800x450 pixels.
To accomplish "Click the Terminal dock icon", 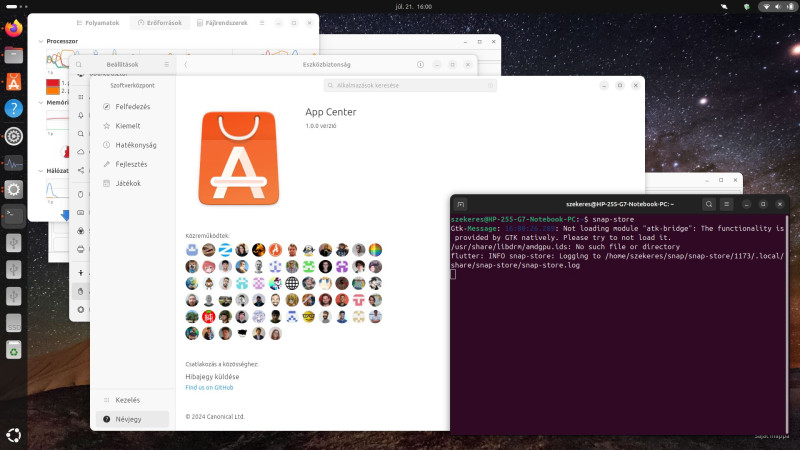I will point(14,216).
